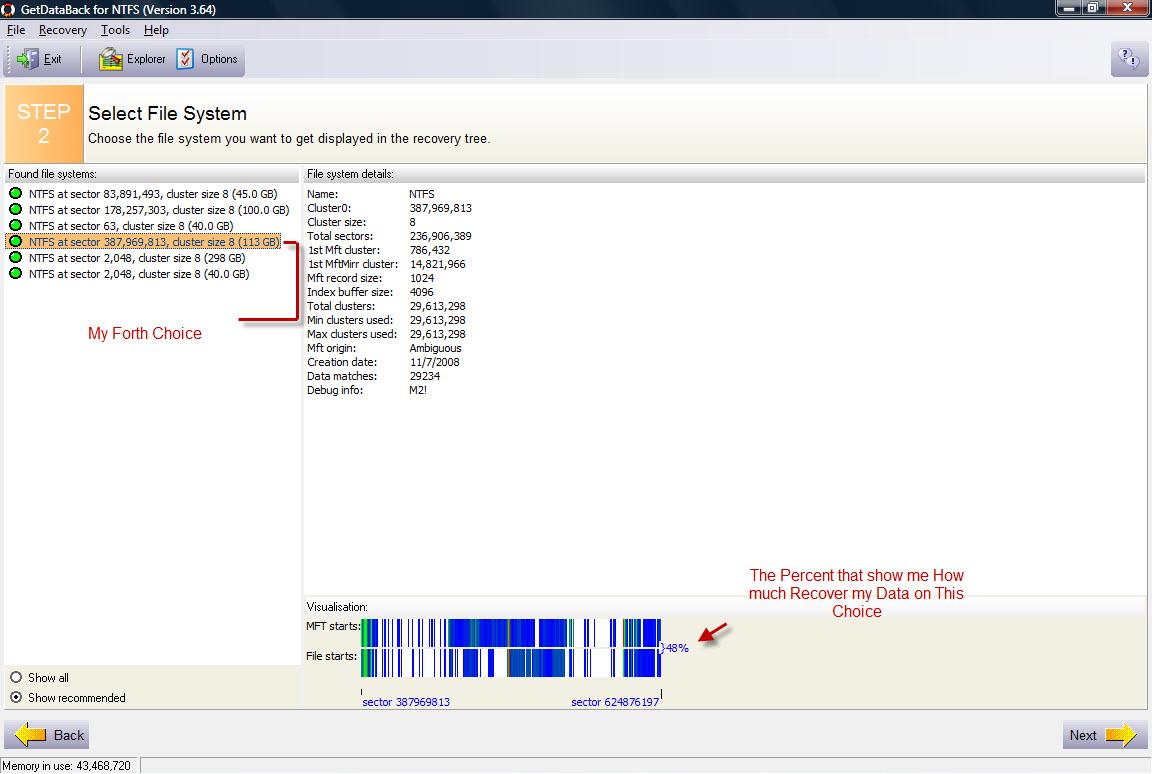The image size is (1152, 774).
Task: Click 1st MftMirr cluster value 14,821,966
Action: pyautogui.click(x=437, y=264)
